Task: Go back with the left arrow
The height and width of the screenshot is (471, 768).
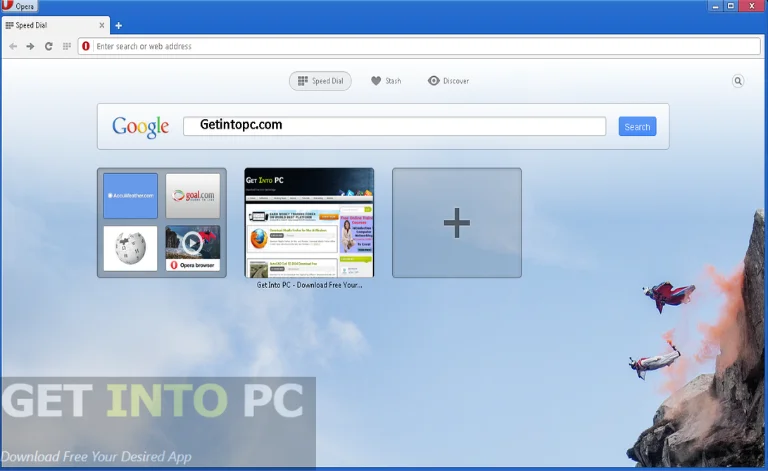Action: click(x=13, y=46)
